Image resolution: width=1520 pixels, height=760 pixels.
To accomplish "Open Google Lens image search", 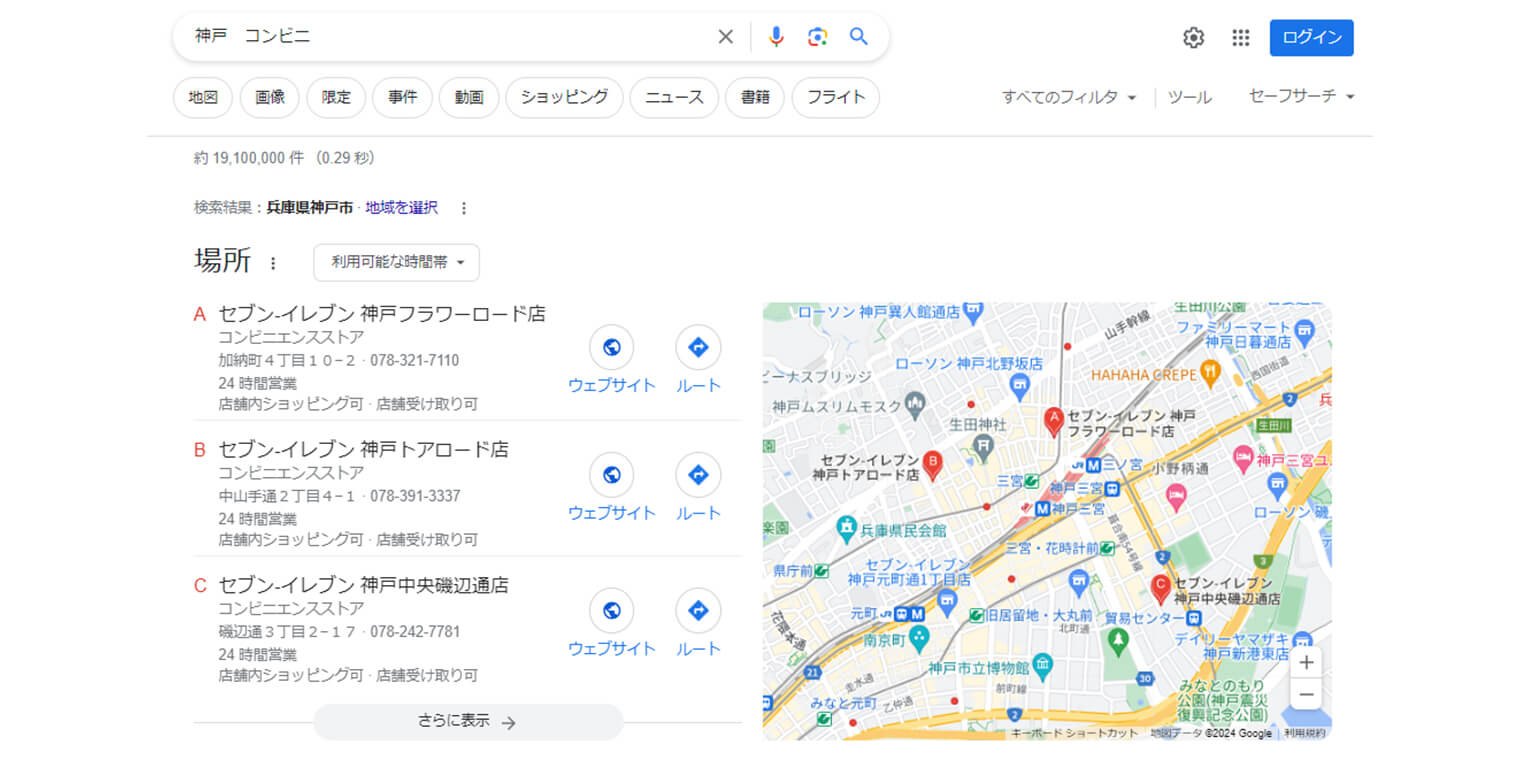I will tap(817, 37).
